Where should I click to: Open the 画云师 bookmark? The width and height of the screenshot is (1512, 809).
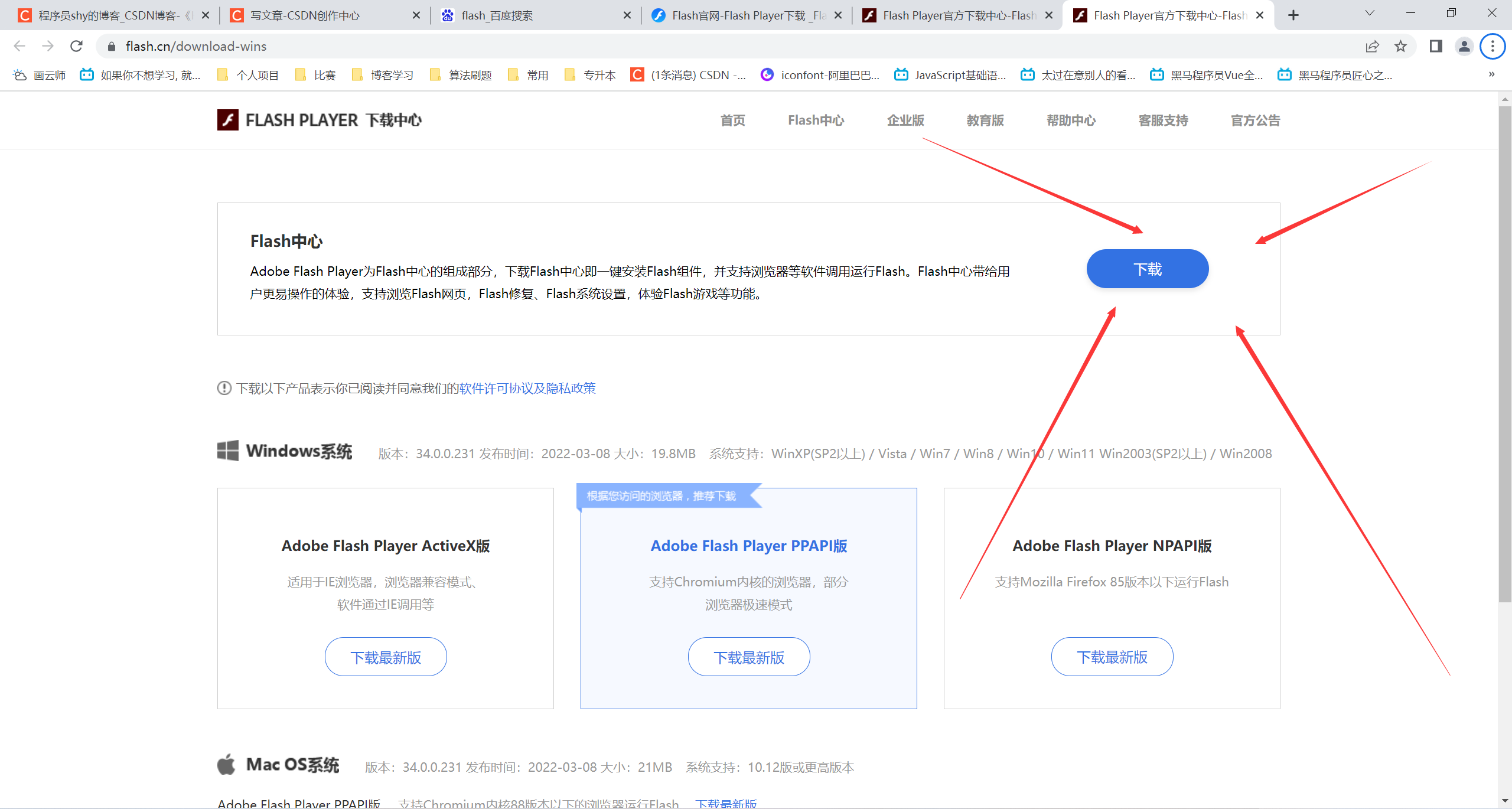pyautogui.click(x=40, y=75)
